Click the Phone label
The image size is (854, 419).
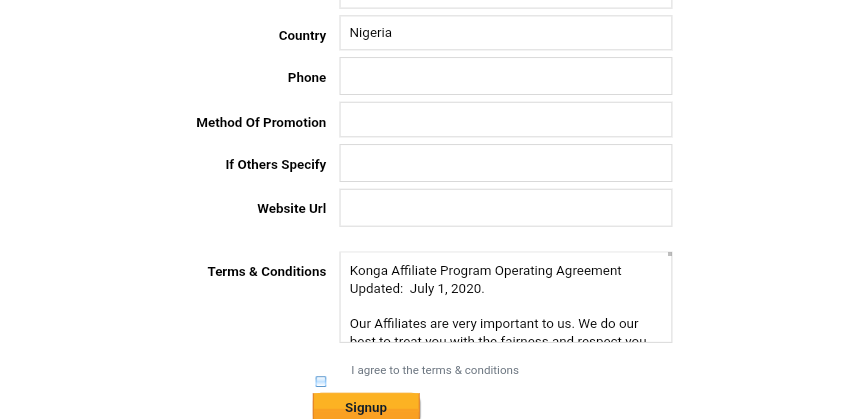pos(306,78)
